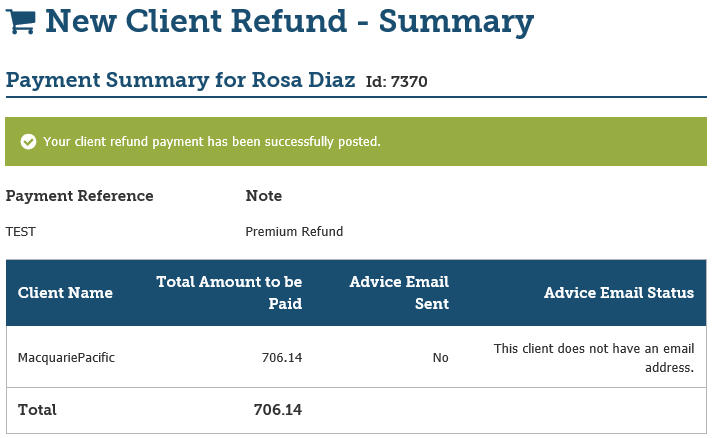713x438 pixels.
Task: Click the successfully posted confirmation message
Action: pyautogui.click(x=212, y=141)
